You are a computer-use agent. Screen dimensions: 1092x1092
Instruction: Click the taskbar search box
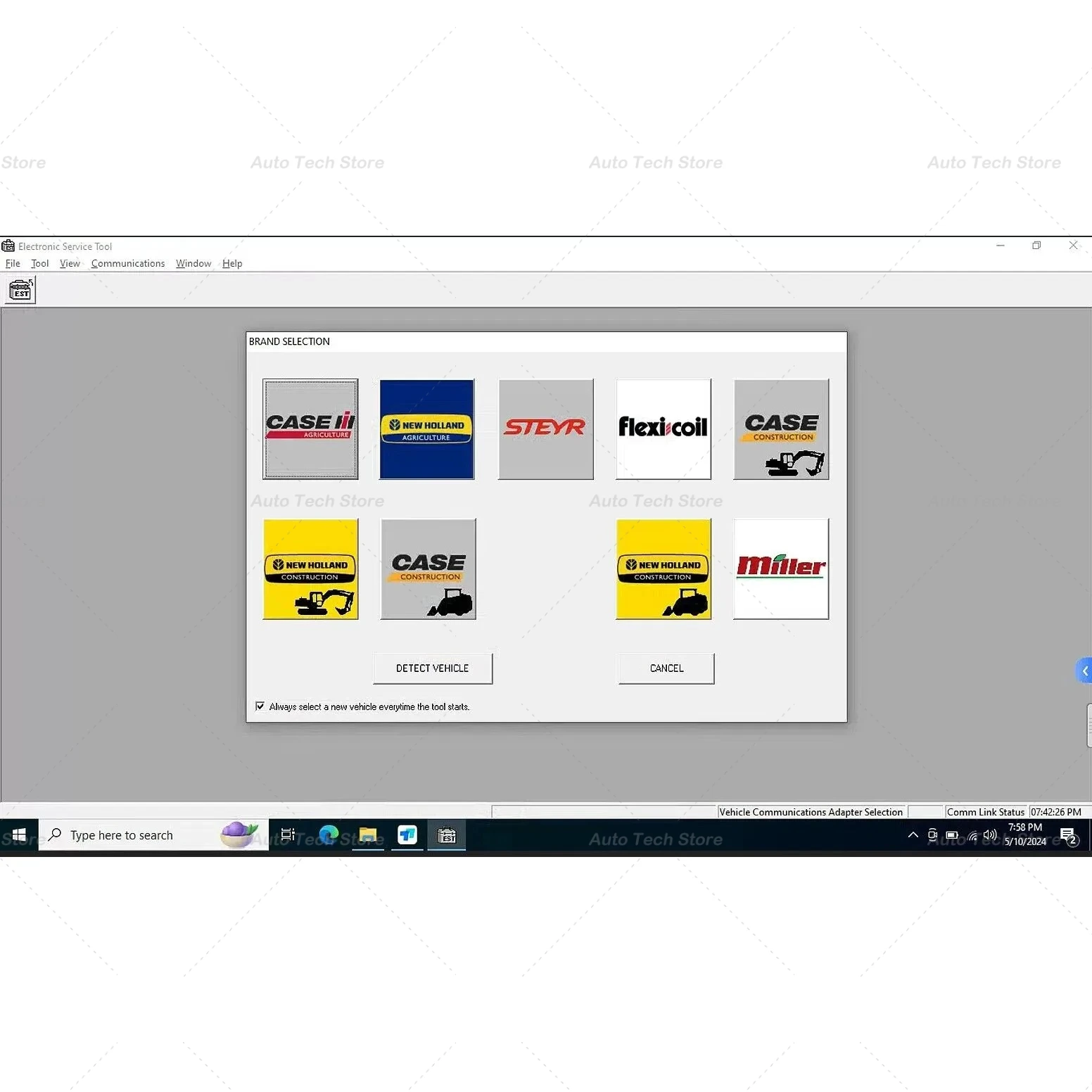point(153,835)
